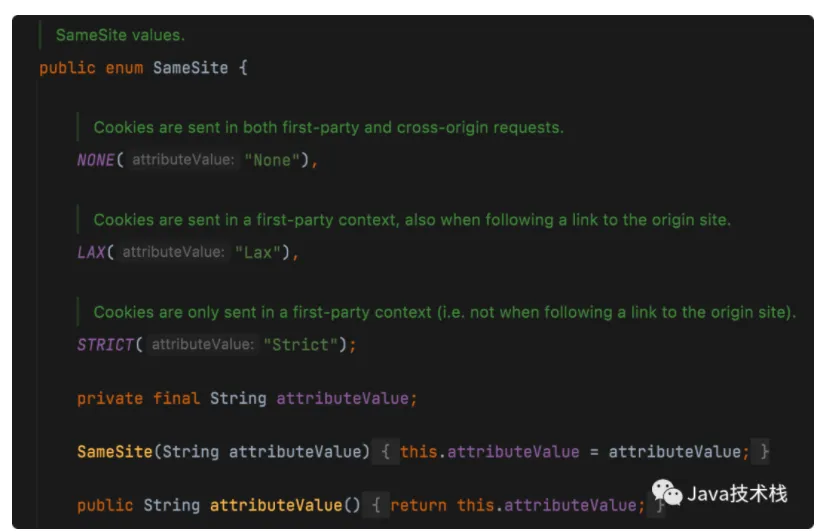The image size is (827, 531).
Task: Expand the folded SameSite constructor opening brace
Action: point(386,452)
